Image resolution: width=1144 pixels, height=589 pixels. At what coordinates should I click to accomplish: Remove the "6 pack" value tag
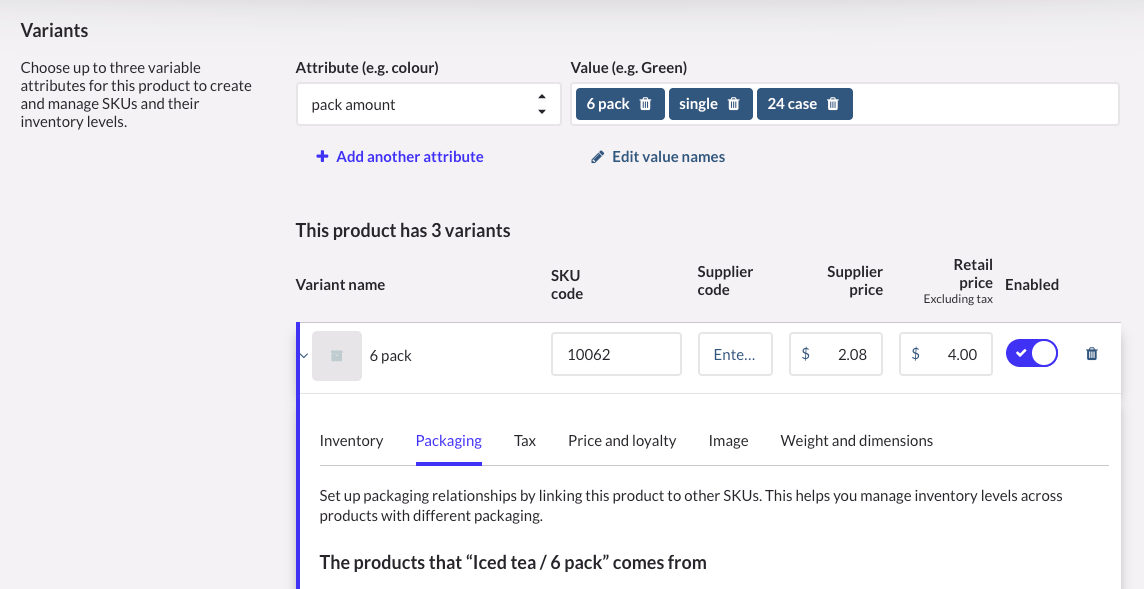point(646,104)
